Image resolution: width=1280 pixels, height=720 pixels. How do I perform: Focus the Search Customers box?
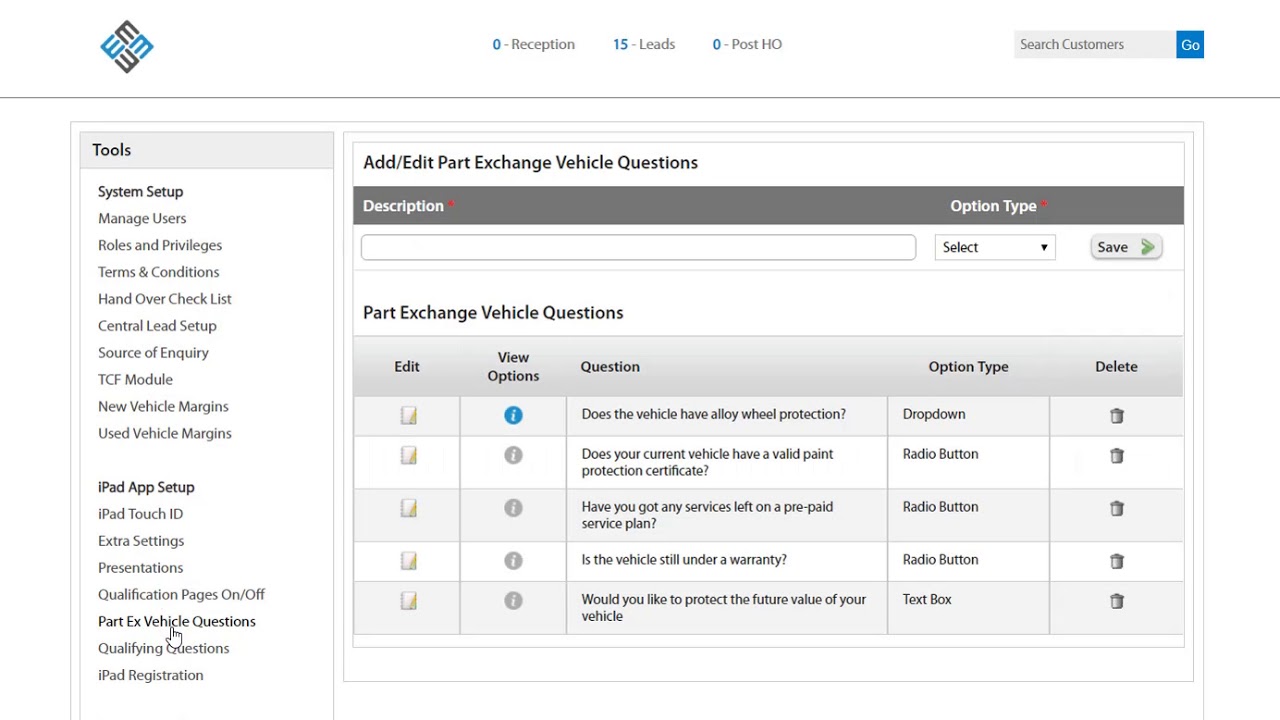[x=1094, y=45]
